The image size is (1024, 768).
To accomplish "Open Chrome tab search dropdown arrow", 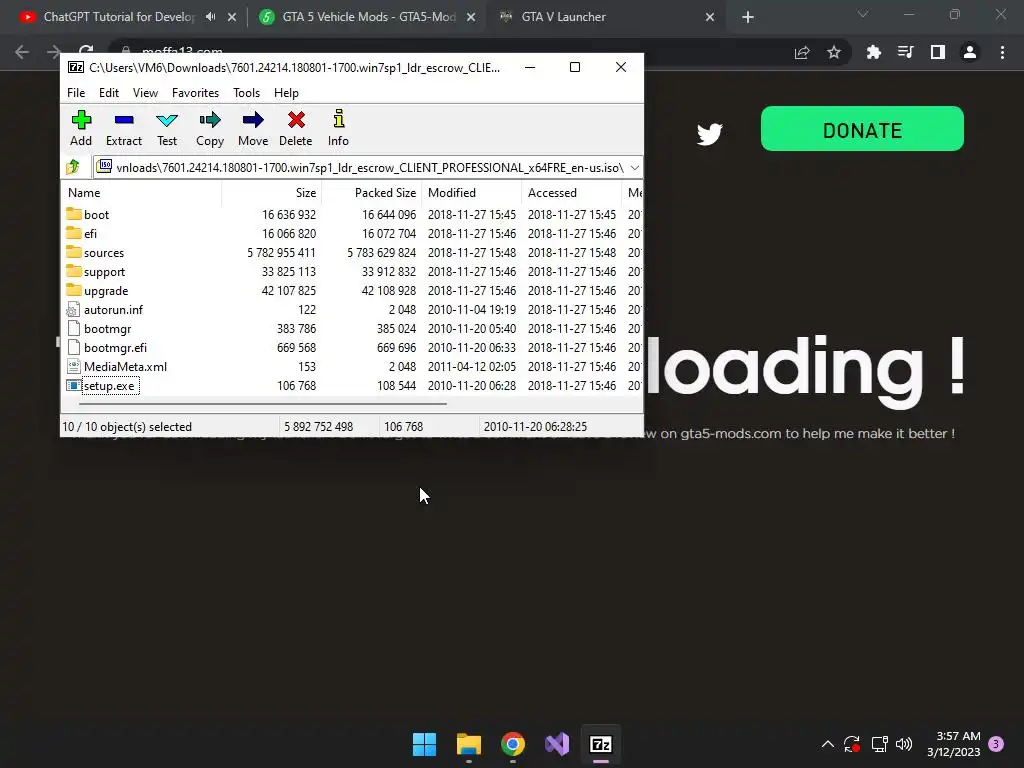I will click(863, 14).
